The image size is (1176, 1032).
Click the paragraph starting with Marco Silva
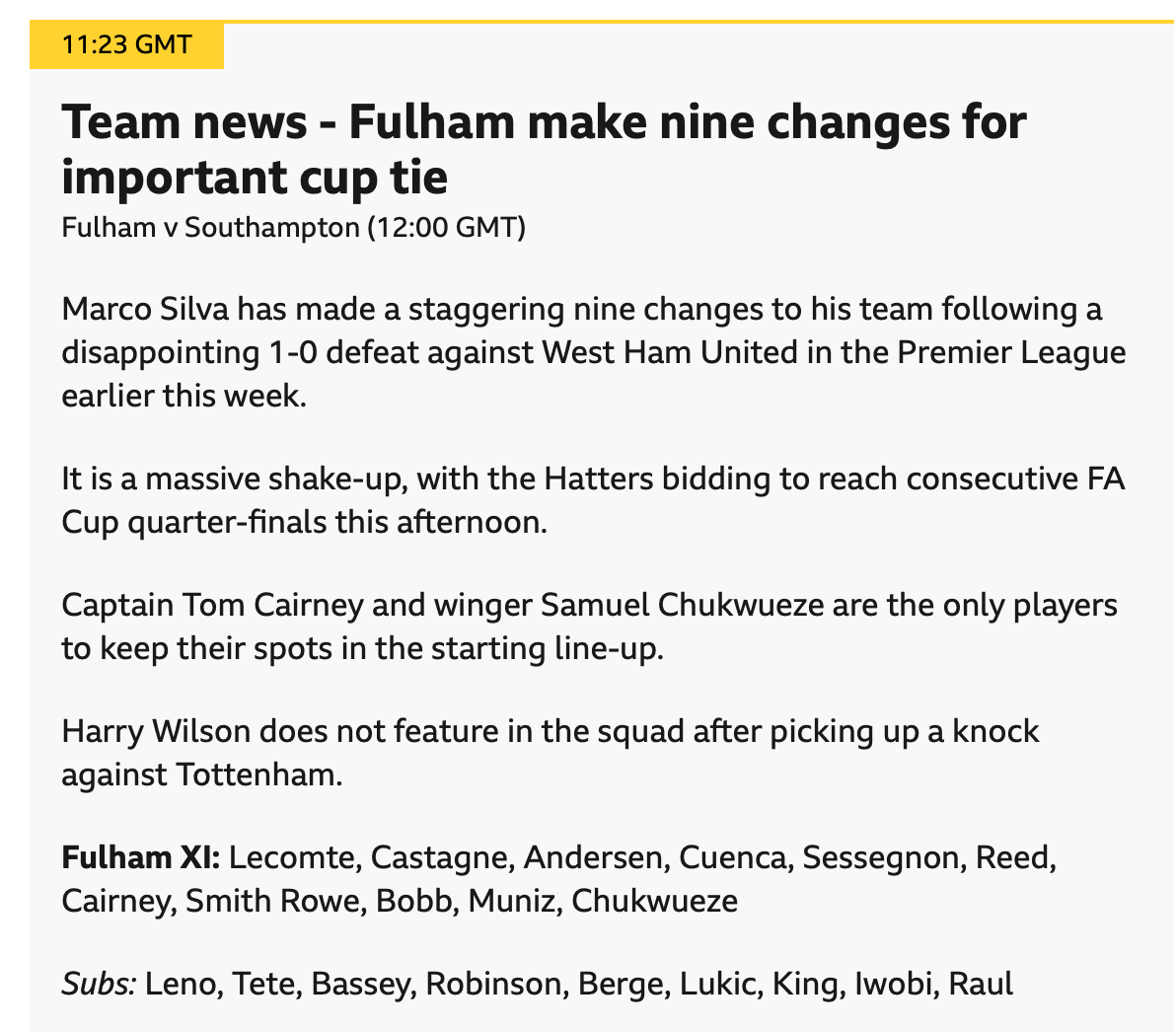point(592,352)
